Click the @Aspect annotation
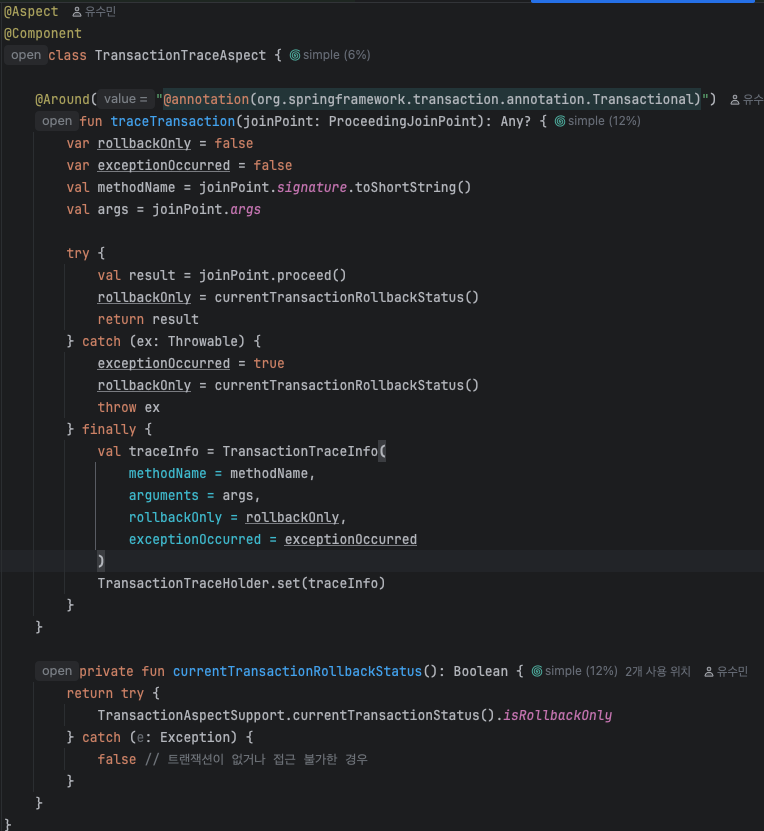This screenshot has width=764, height=831. click(31, 11)
